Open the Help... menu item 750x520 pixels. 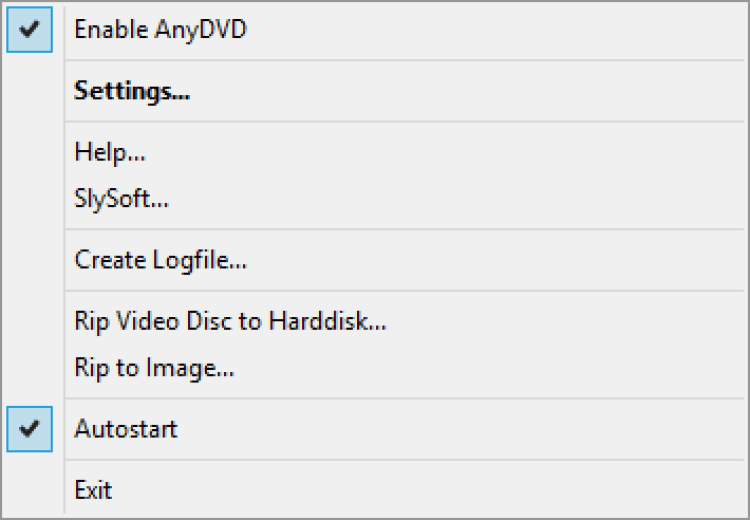point(110,153)
